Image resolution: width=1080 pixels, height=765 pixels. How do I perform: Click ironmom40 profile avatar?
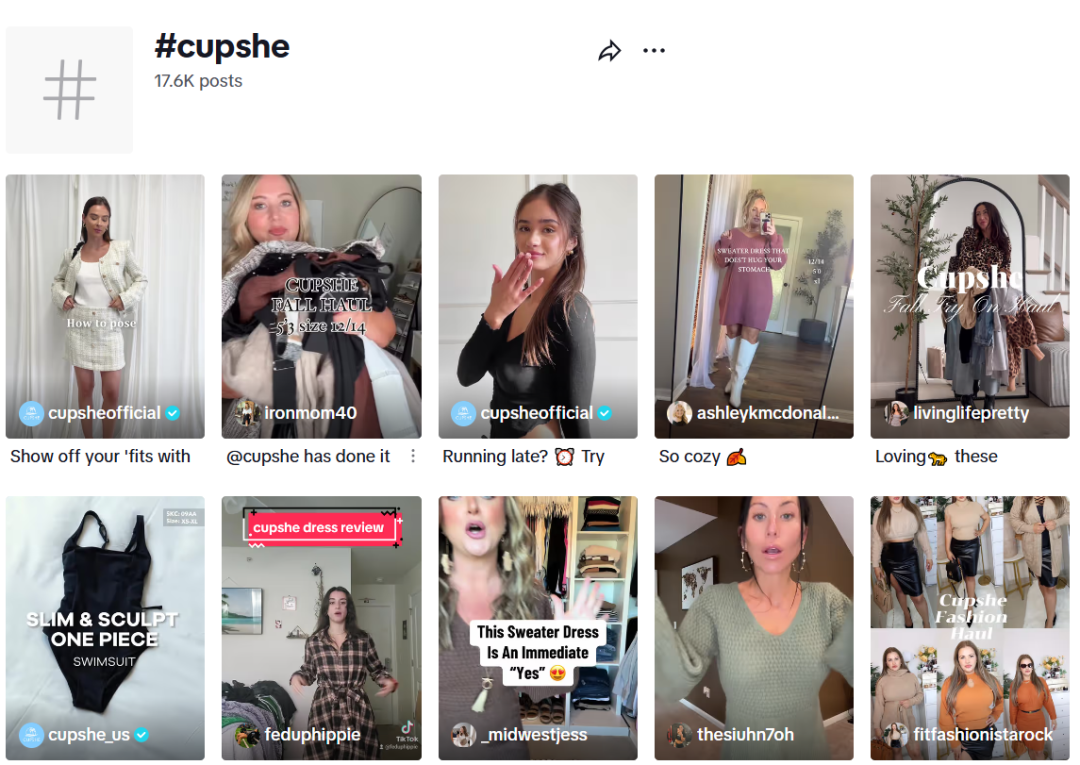(247, 413)
